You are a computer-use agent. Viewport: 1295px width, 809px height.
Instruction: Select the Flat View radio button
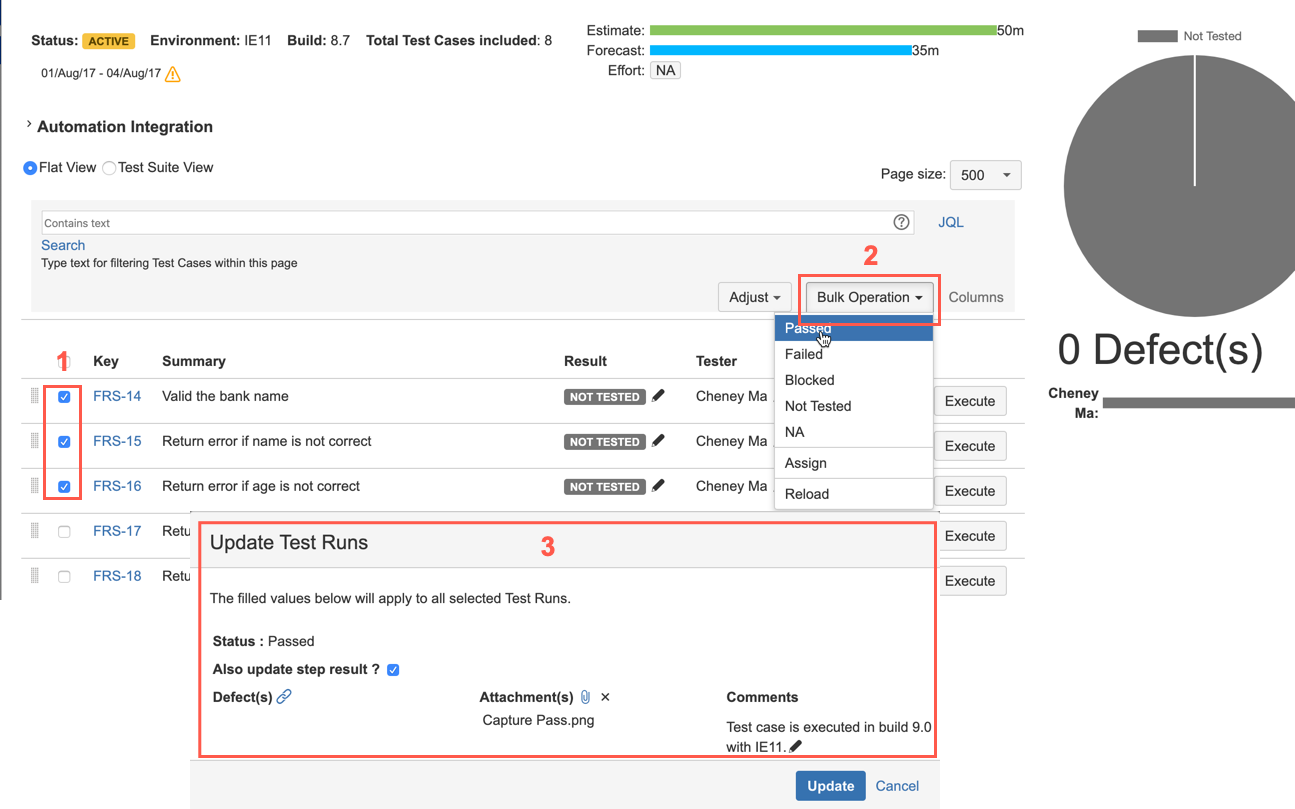tap(30, 168)
